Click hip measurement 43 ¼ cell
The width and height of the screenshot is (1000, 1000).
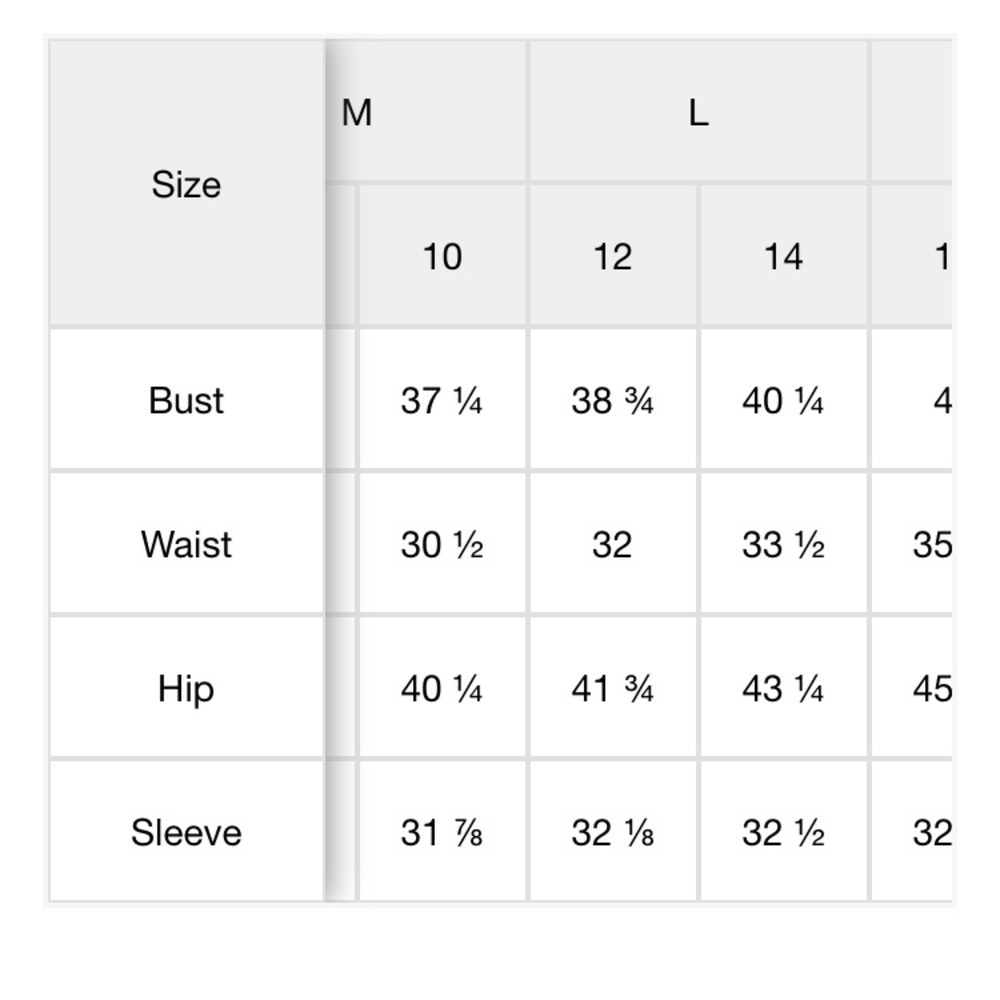(783, 689)
